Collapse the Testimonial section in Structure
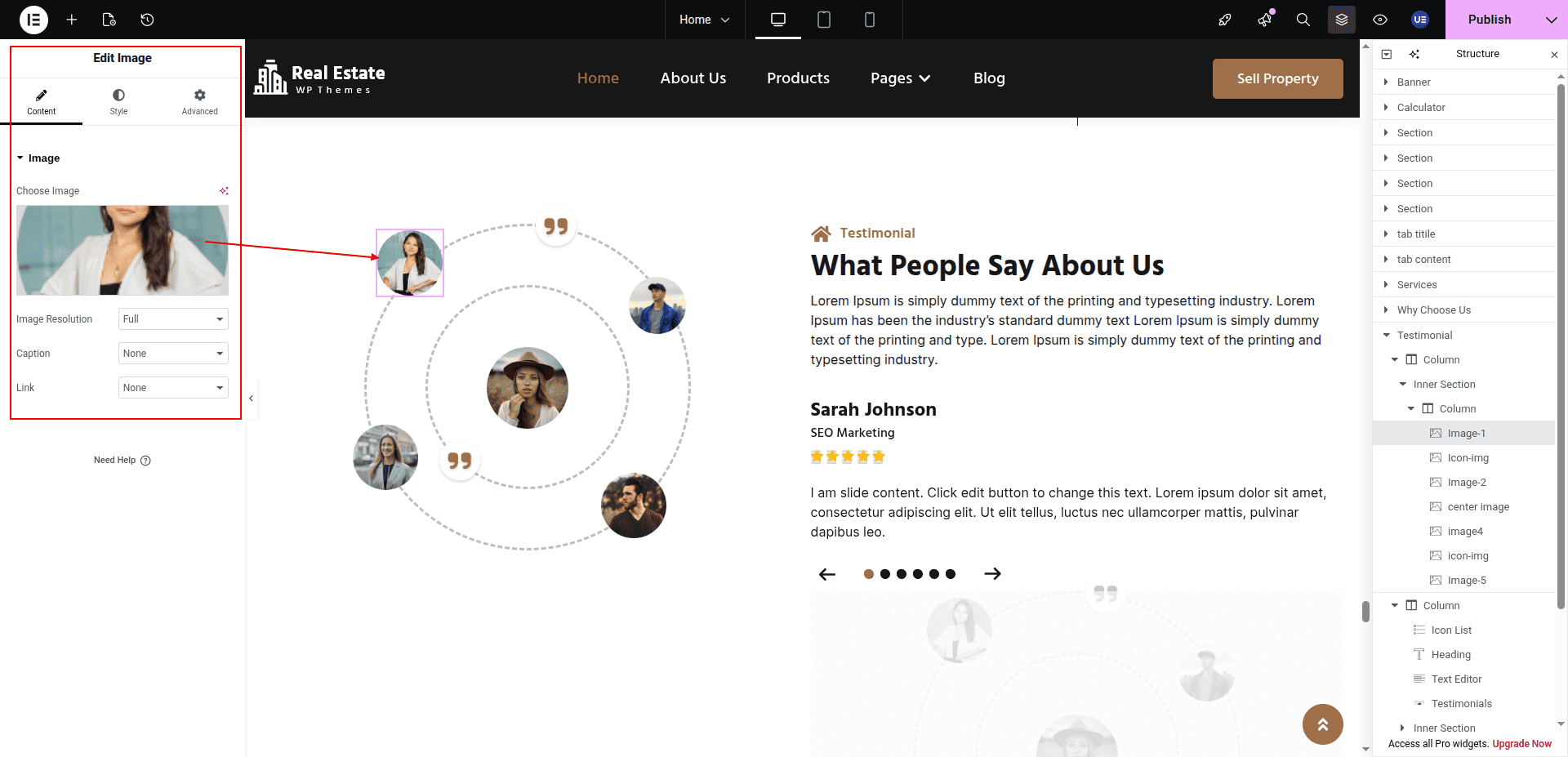 [x=1387, y=336]
